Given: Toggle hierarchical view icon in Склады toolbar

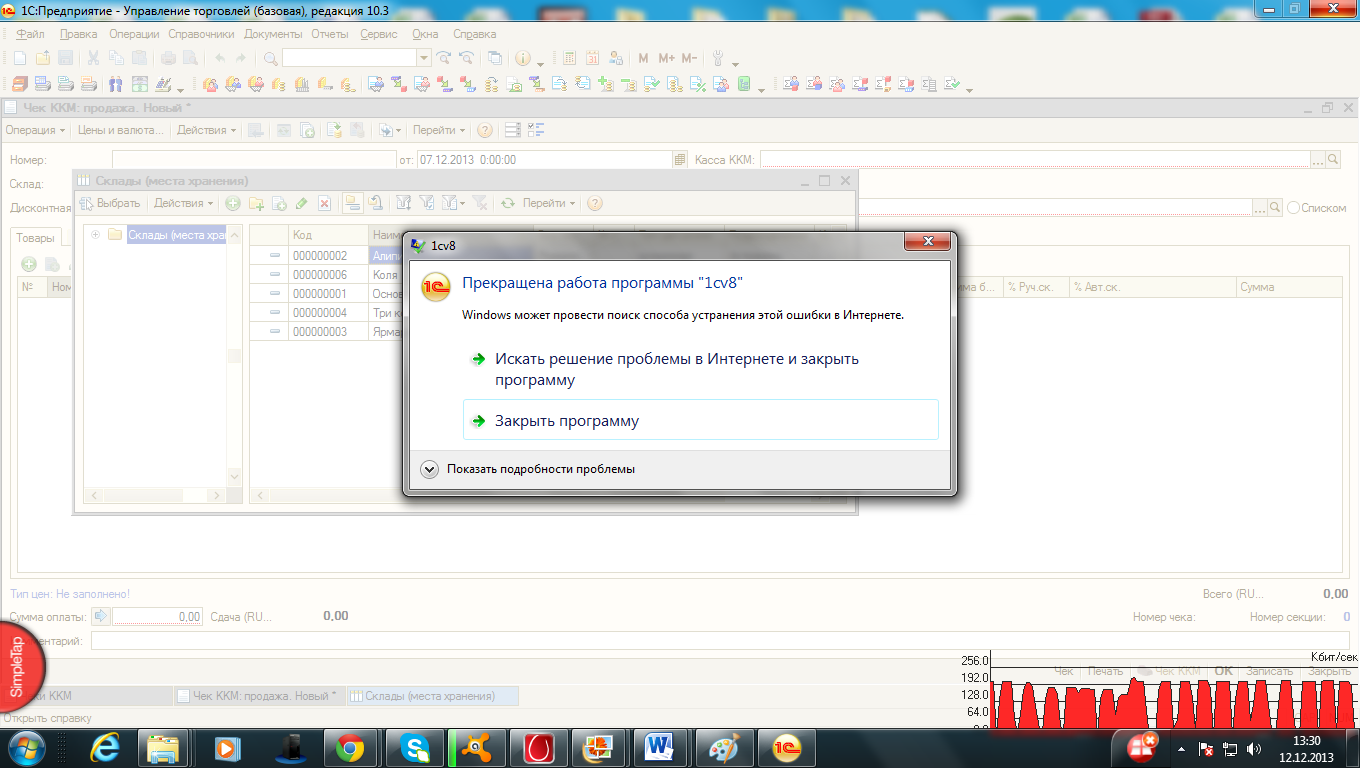Looking at the screenshot, I should point(352,203).
